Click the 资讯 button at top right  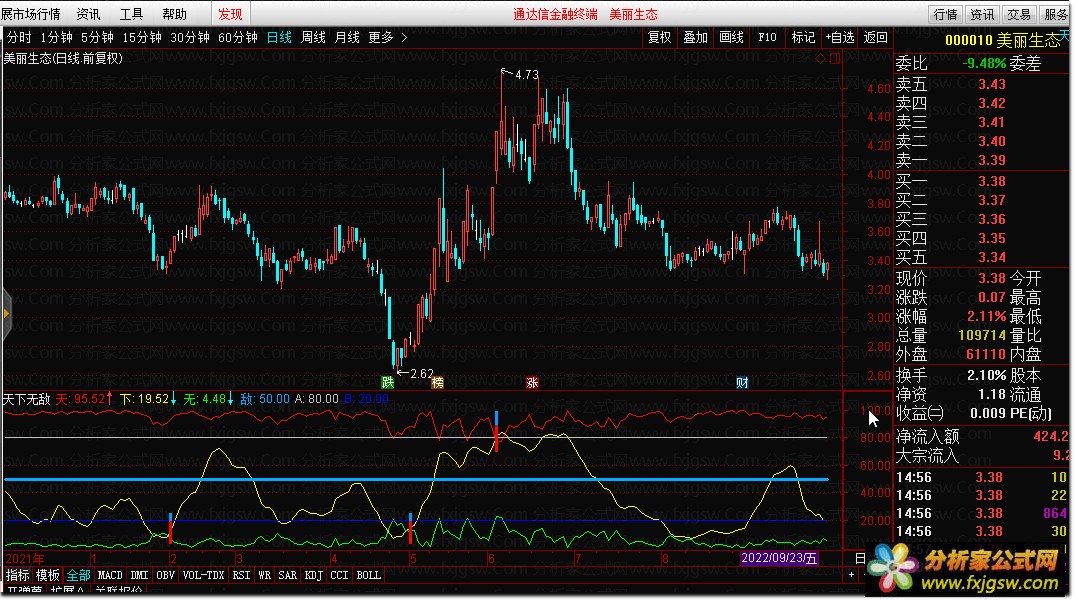982,14
